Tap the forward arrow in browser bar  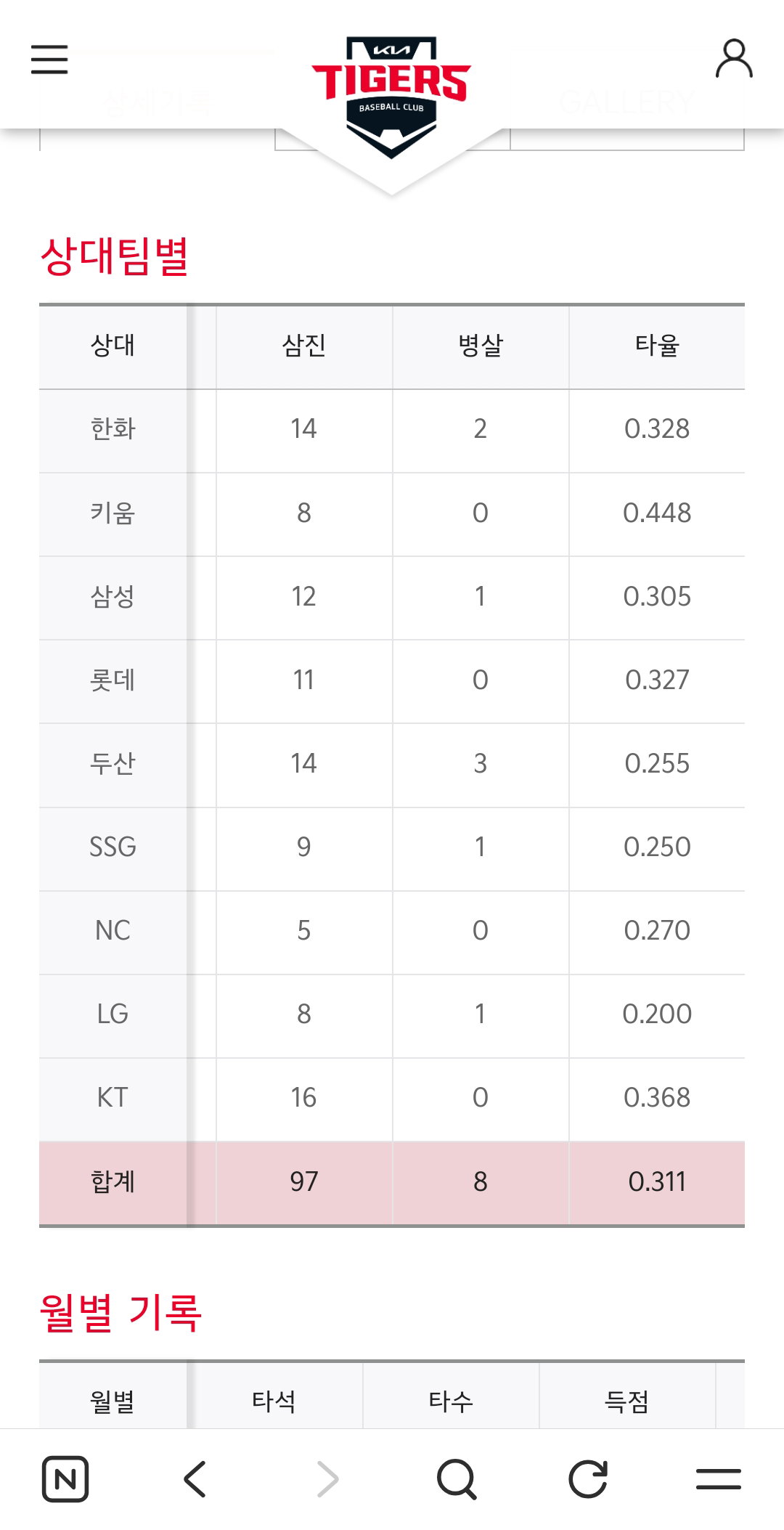click(x=327, y=1478)
